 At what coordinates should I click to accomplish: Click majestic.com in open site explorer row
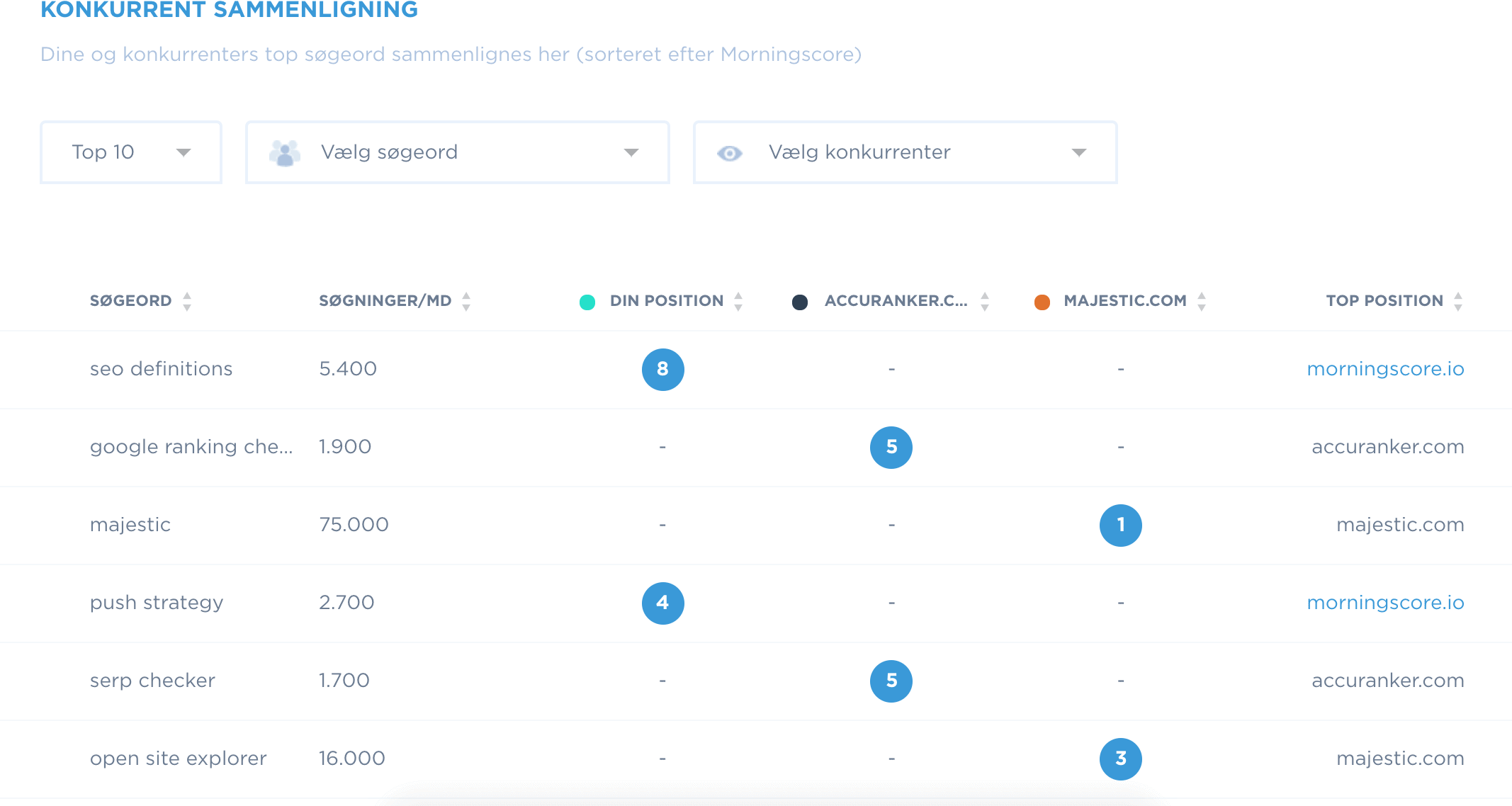coord(1400,759)
